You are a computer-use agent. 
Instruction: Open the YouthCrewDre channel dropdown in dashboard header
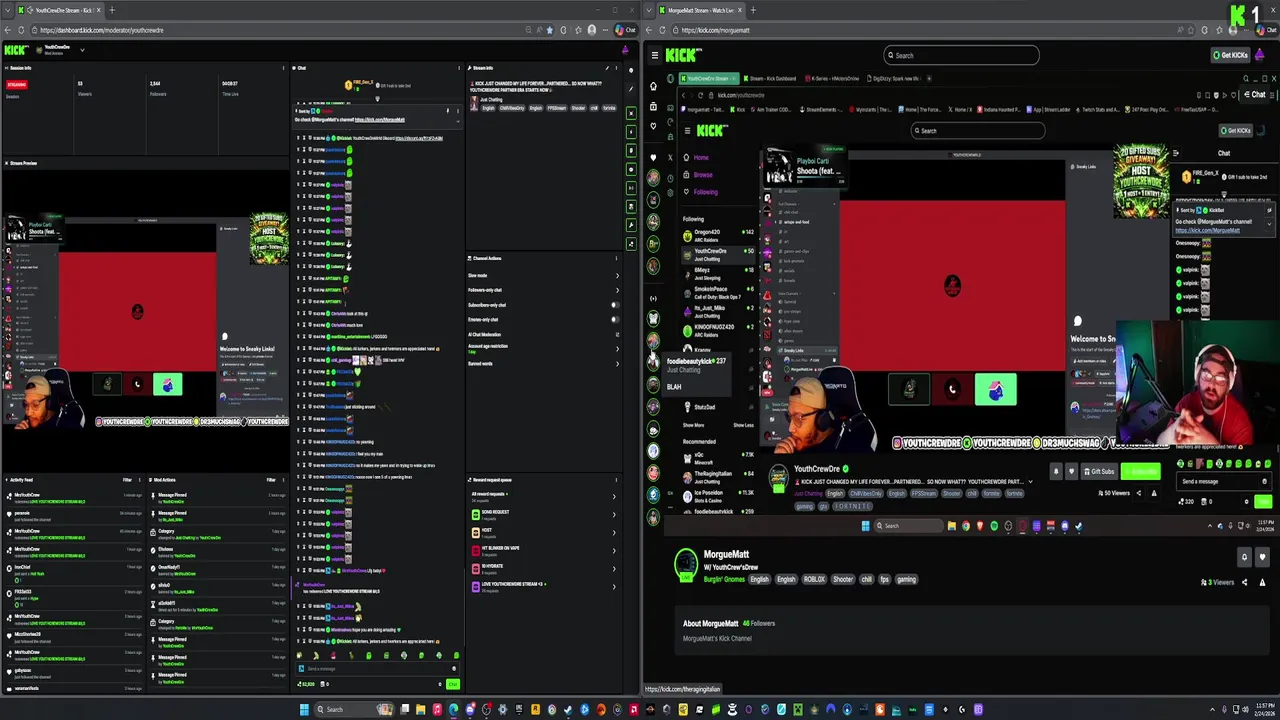click(82, 50)
